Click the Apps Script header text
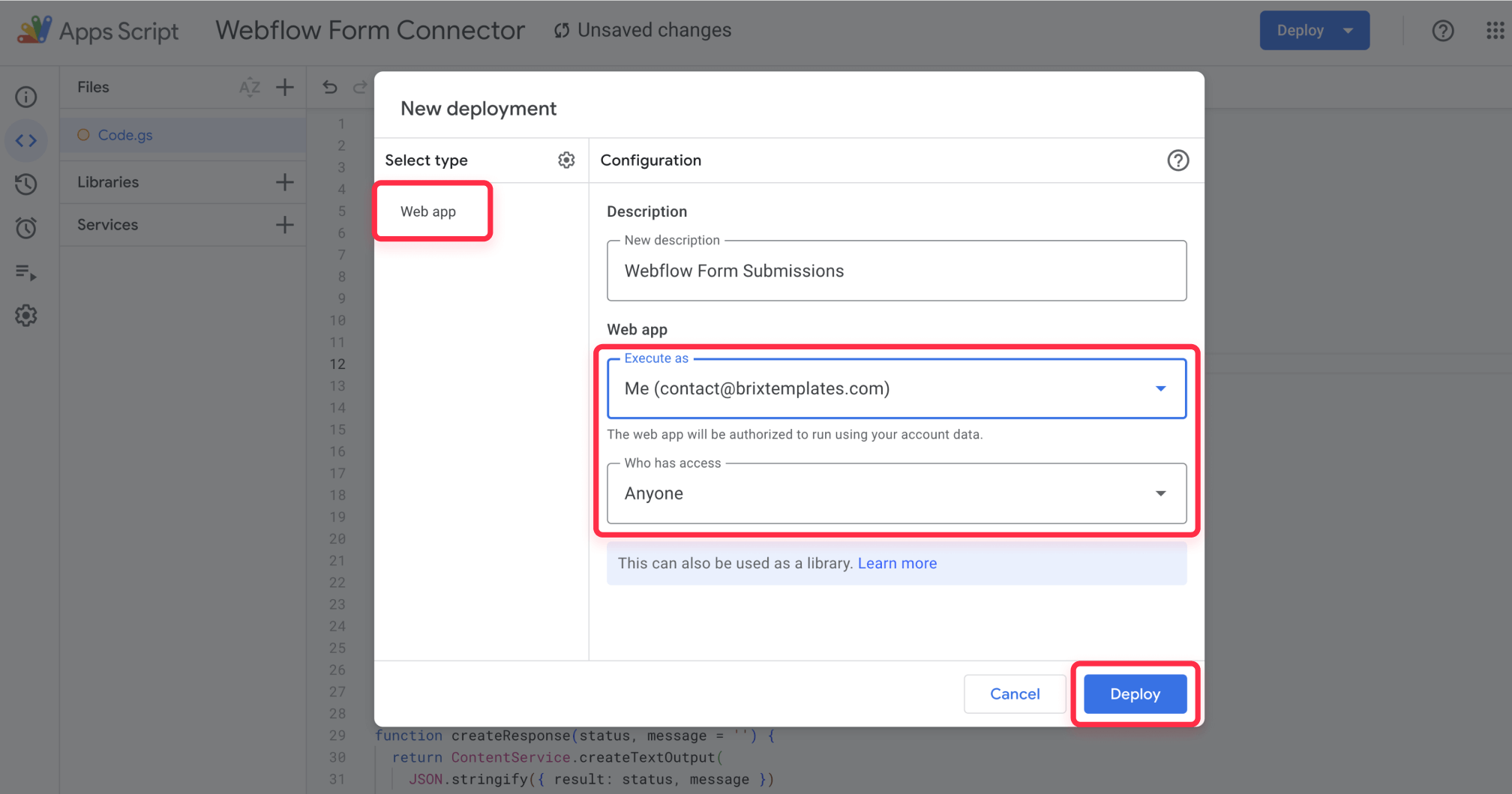Viewport: 1512px width, 794px height. [118, 31]
